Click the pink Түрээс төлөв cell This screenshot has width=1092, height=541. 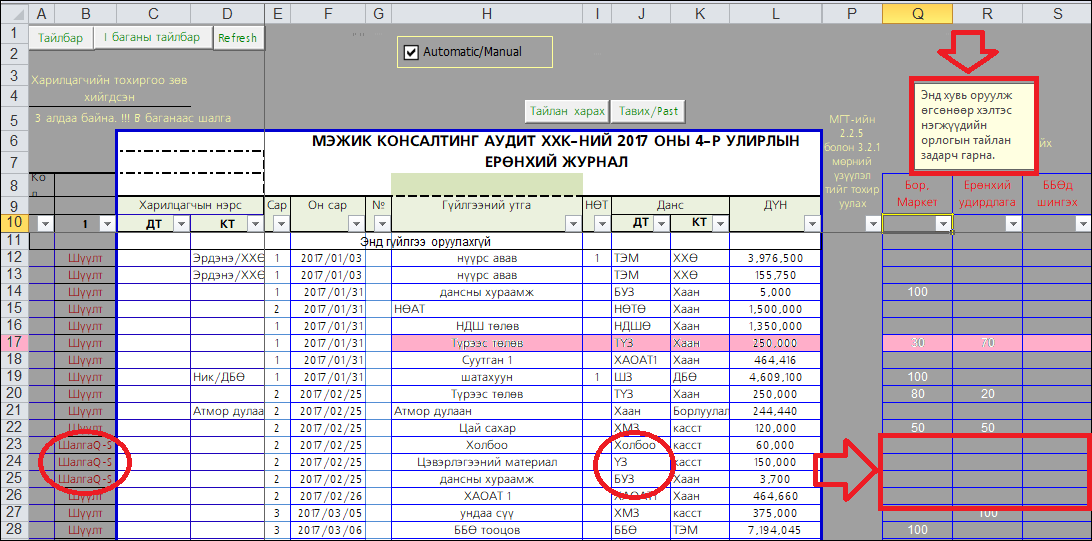point(486,342)
